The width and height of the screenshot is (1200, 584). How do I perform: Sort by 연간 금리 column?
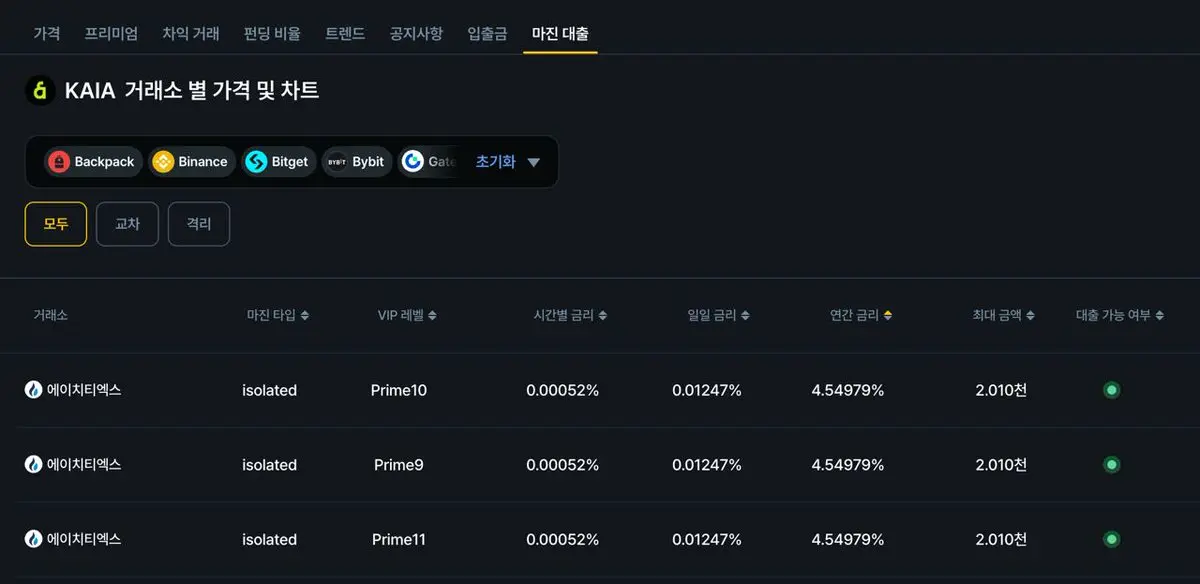pyautogui.click(x=861, y=315)
